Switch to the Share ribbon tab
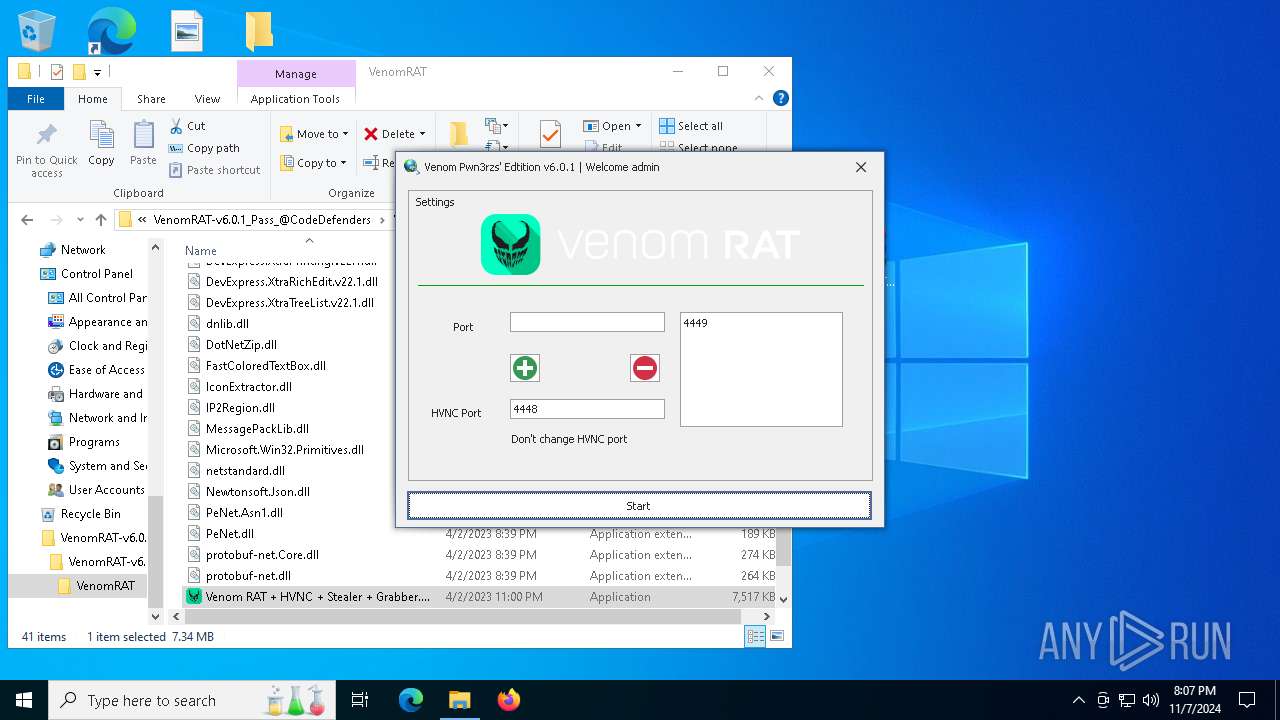 point(151,99)
